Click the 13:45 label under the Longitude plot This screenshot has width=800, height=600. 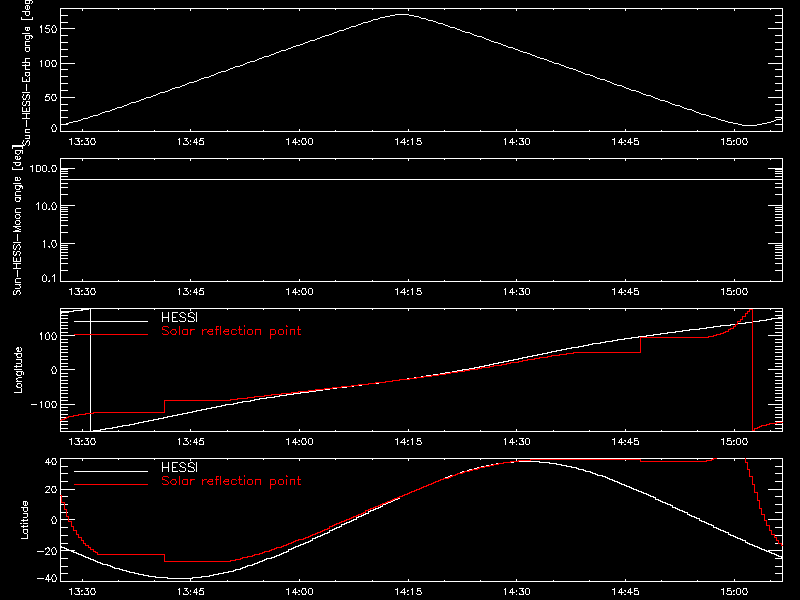click(191, 441)
